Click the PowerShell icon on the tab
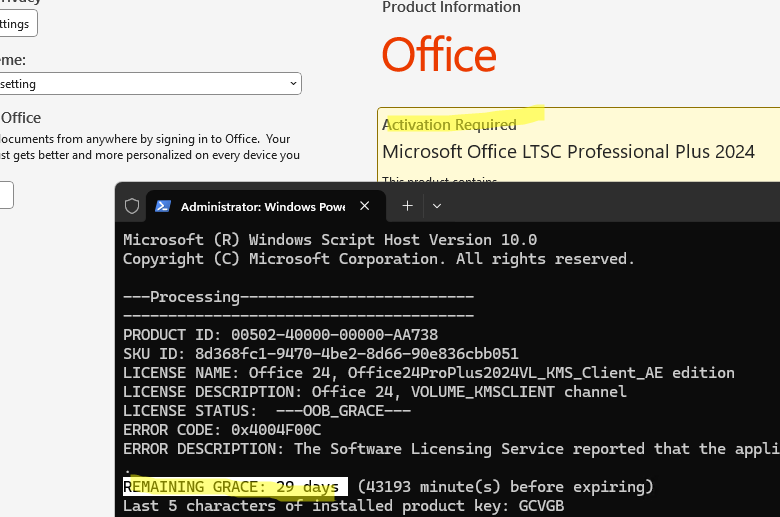Viewport: 780px width, 517px height. tap(161, 206)
